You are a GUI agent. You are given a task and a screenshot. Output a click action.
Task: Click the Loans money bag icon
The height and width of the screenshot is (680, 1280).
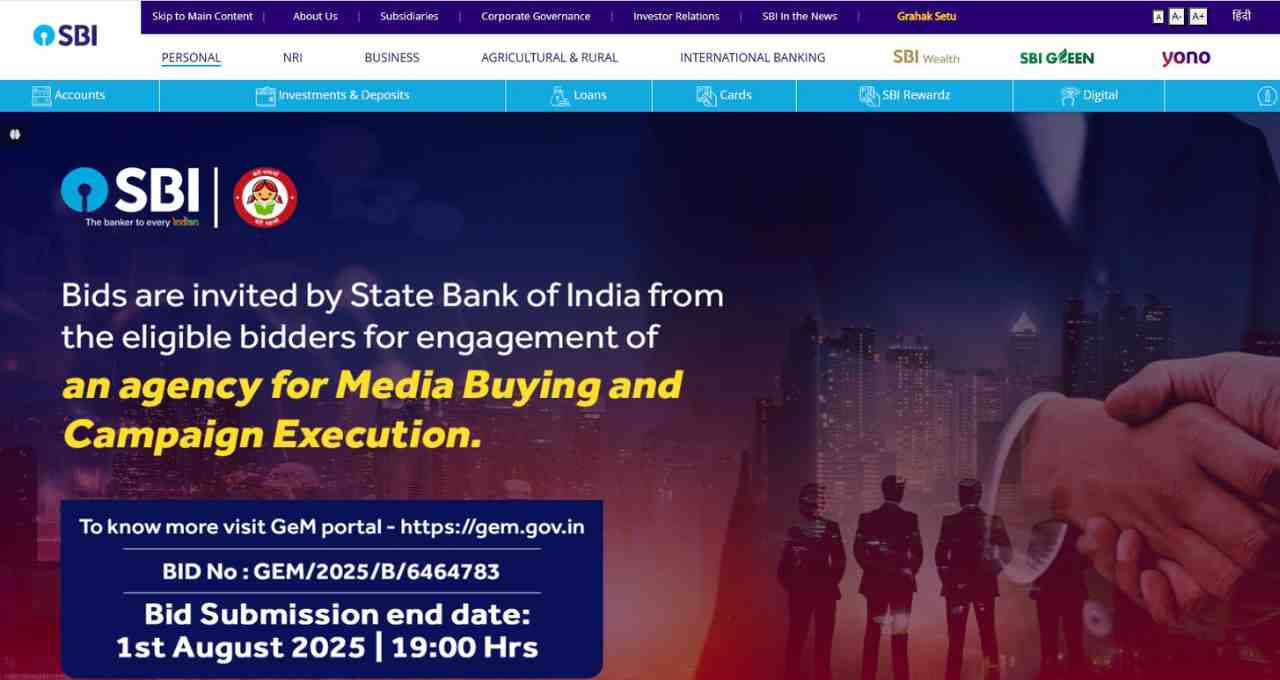click(560, 96)
